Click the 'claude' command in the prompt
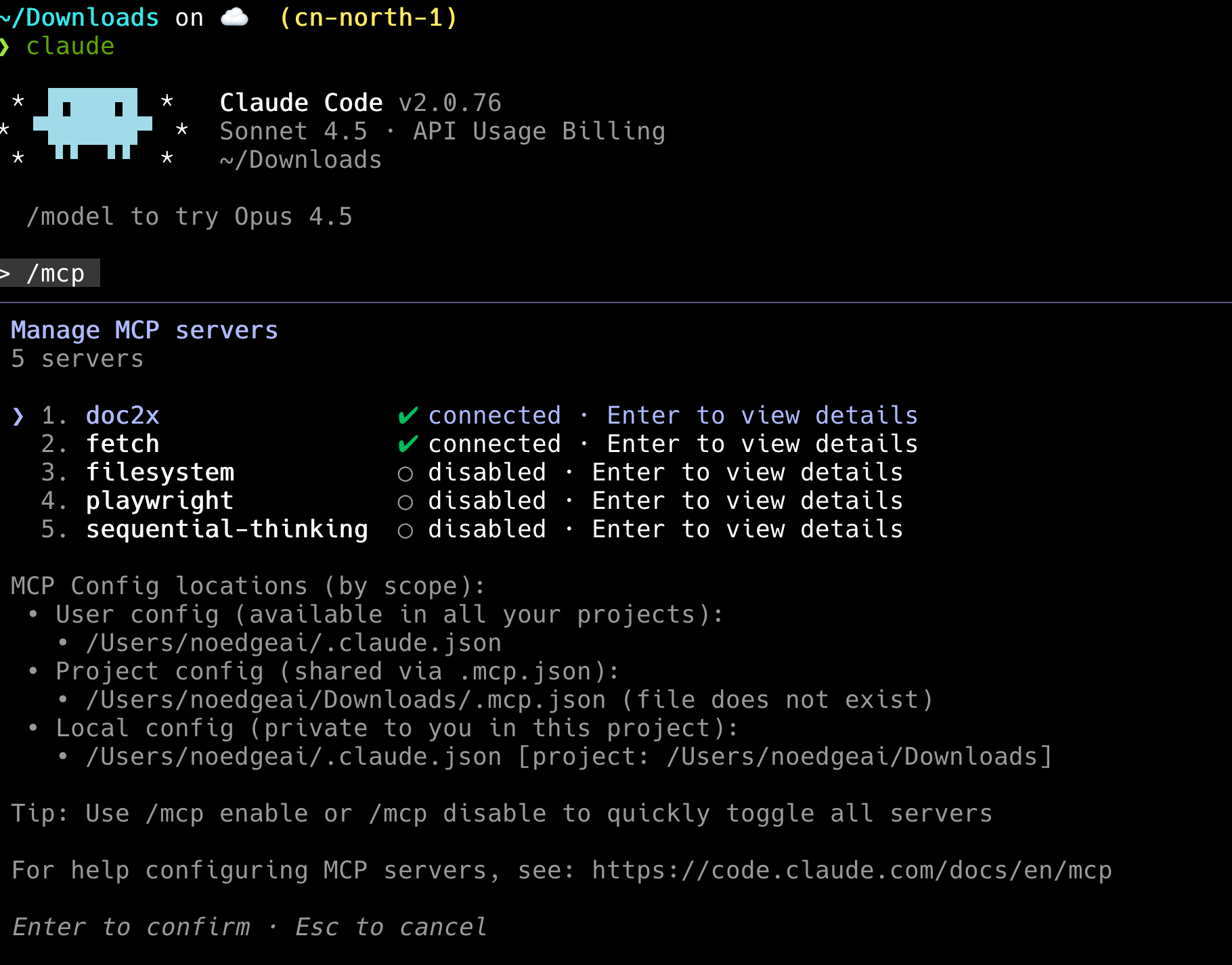The image size is (1232, 965). pos(70,46)
